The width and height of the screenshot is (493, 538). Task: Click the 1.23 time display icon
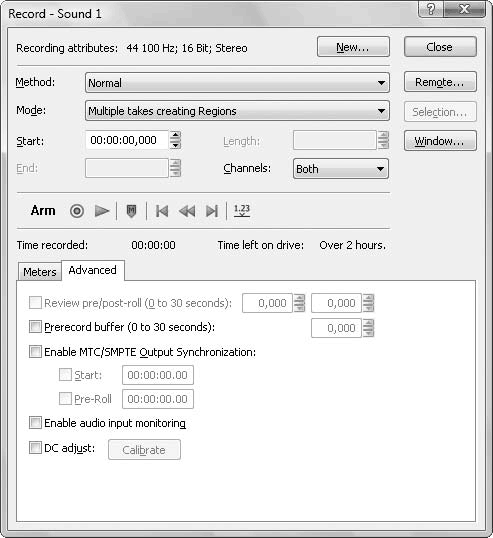pyautogui.click(x=242, y=210)
